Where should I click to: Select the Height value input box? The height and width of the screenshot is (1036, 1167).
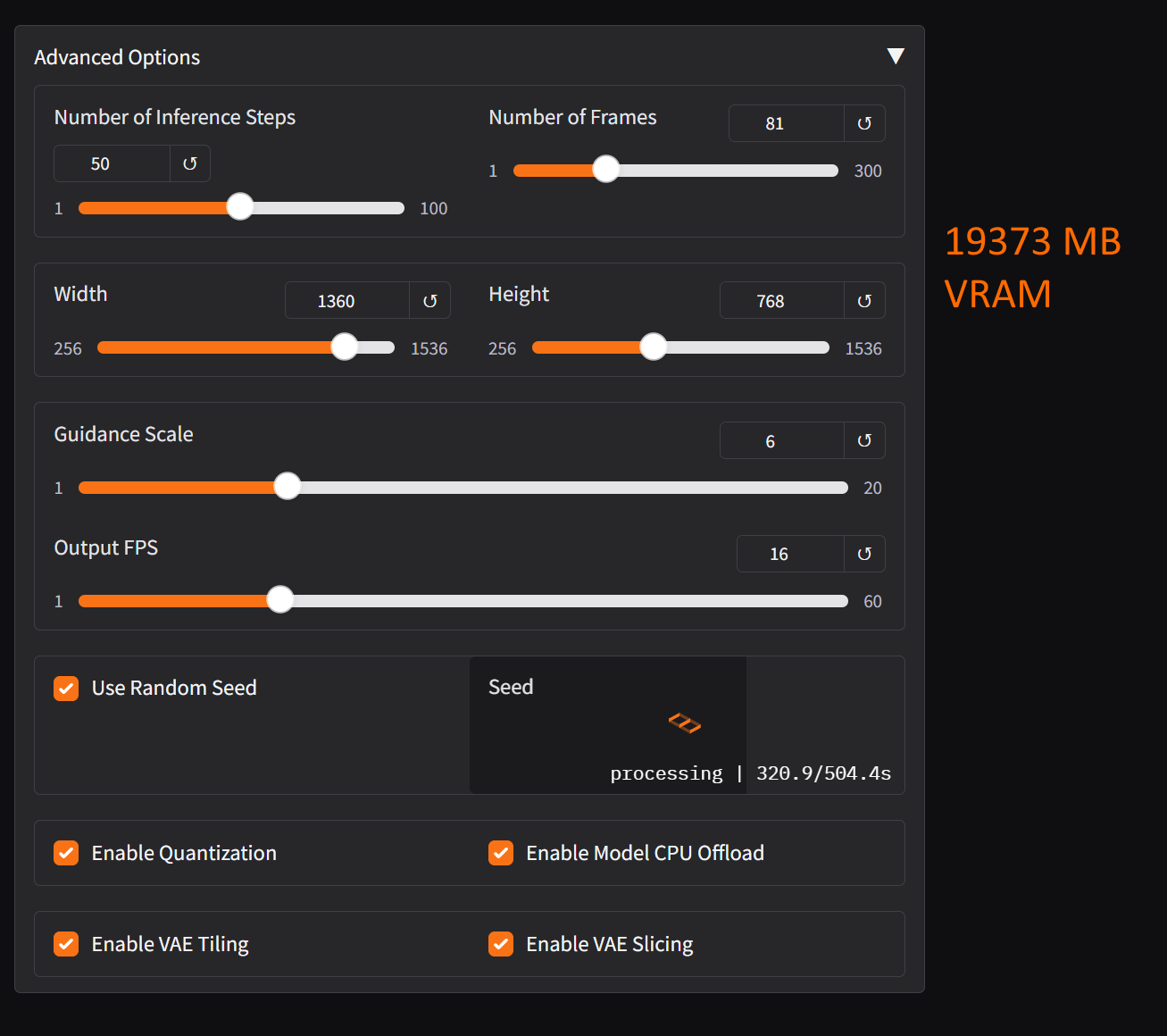pyautogui.click(x=781, y=300)
